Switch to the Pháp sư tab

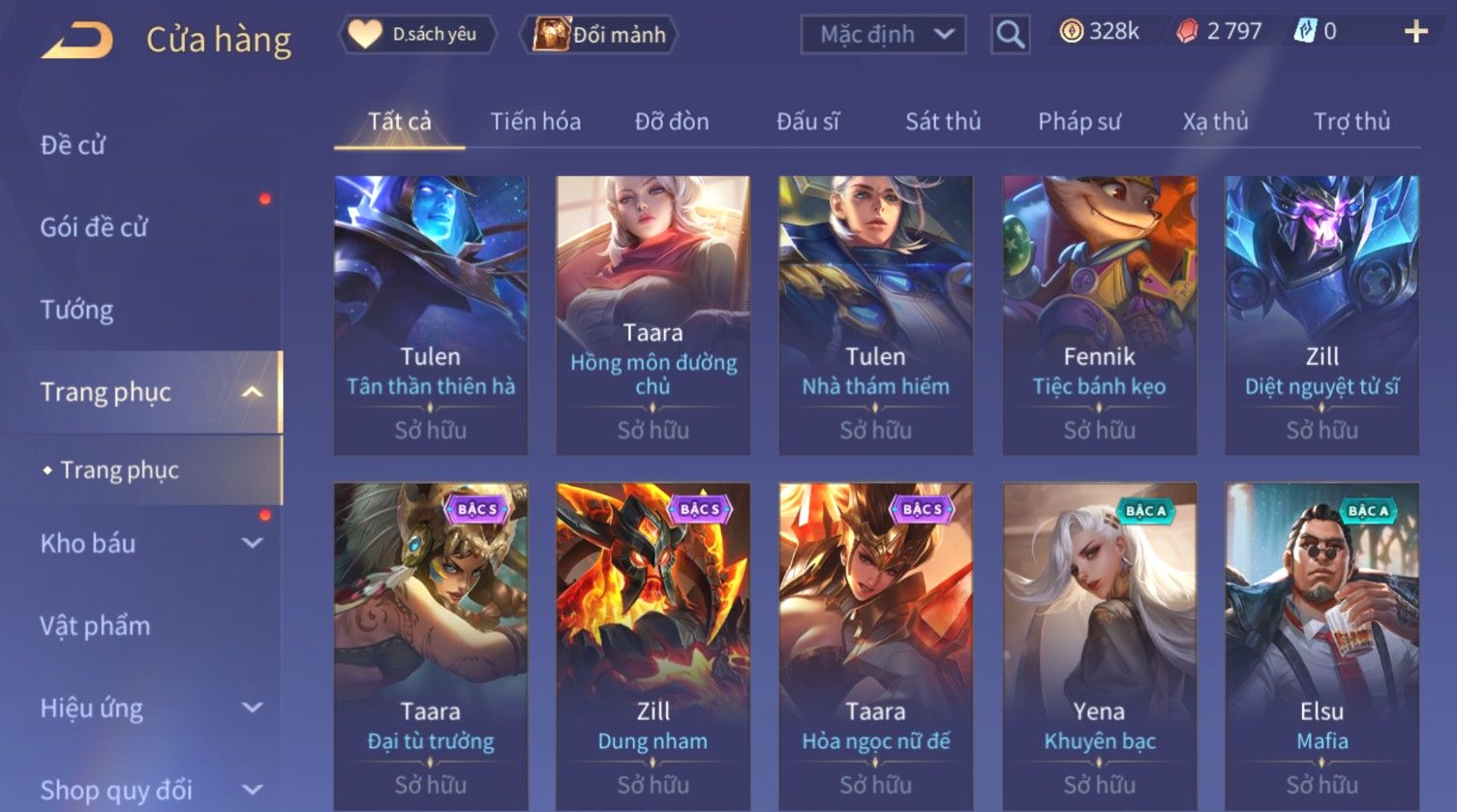tap(1079, 121)
